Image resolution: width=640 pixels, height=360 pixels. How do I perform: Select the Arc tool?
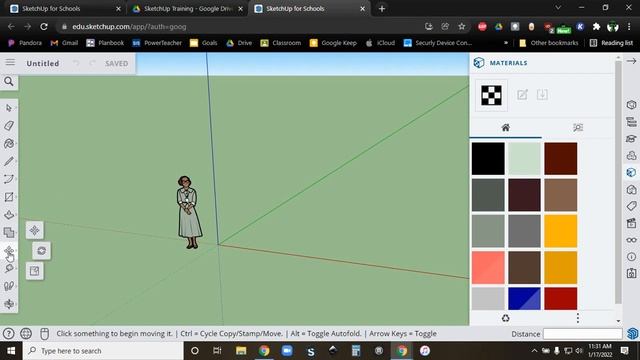click(x=9, y=179)
